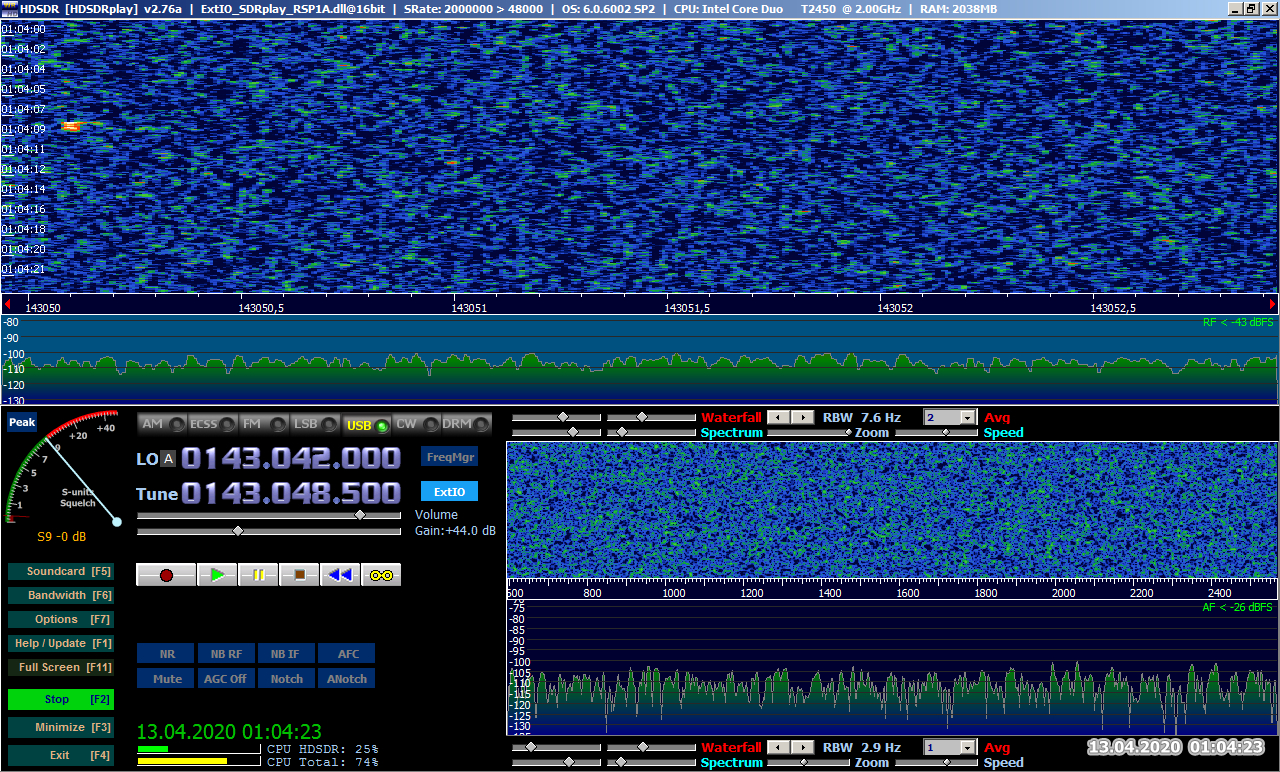The image size is (1280, 772).
Task: Switch to LSB mode
Action: (315, 424)
